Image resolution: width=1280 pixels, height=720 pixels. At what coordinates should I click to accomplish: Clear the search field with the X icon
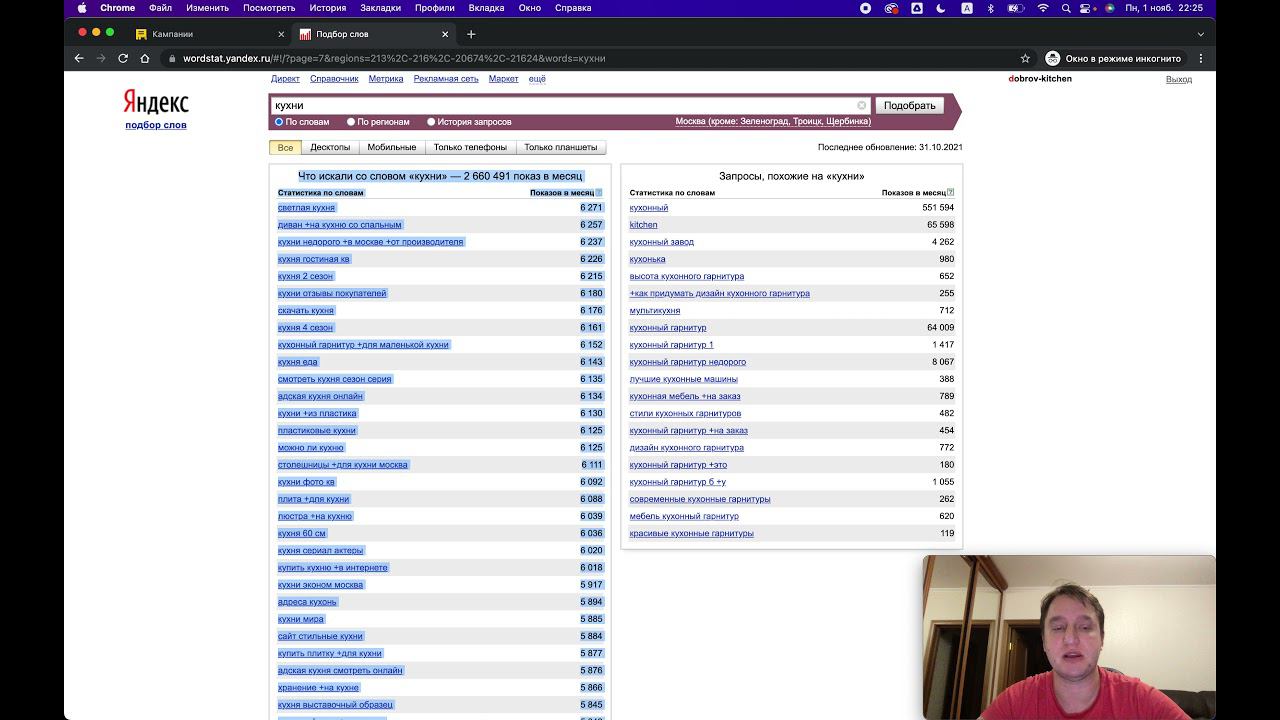[862, 105]
